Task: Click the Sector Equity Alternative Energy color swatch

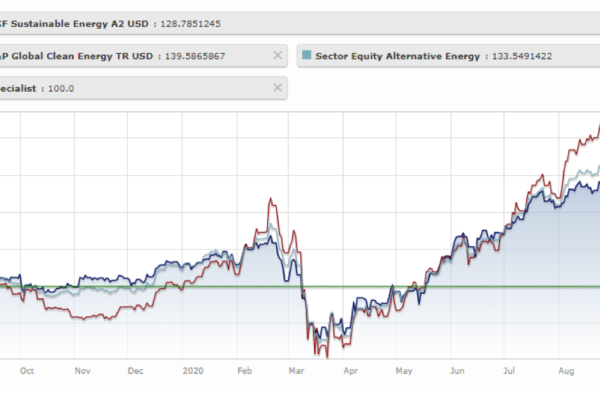Action: tap(306, 56)
